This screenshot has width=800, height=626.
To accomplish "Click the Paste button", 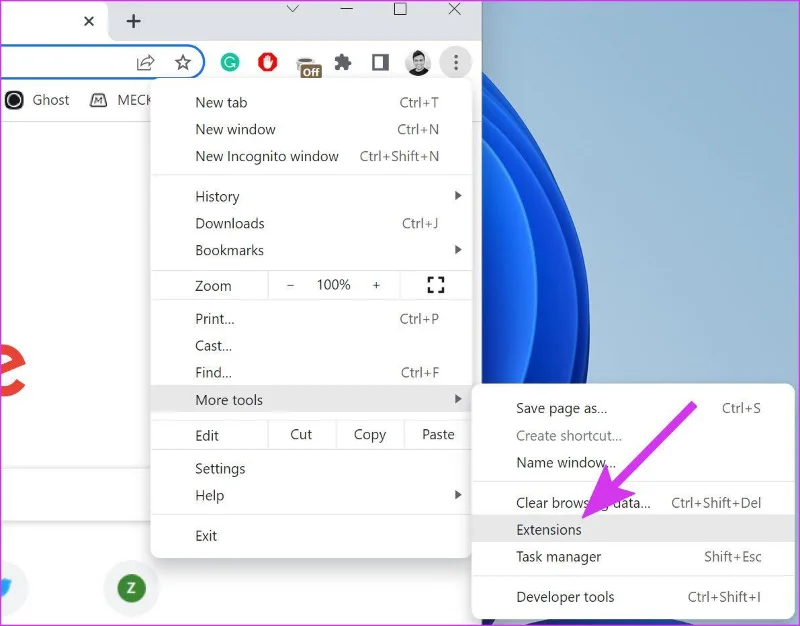I will tap(438, 435).
